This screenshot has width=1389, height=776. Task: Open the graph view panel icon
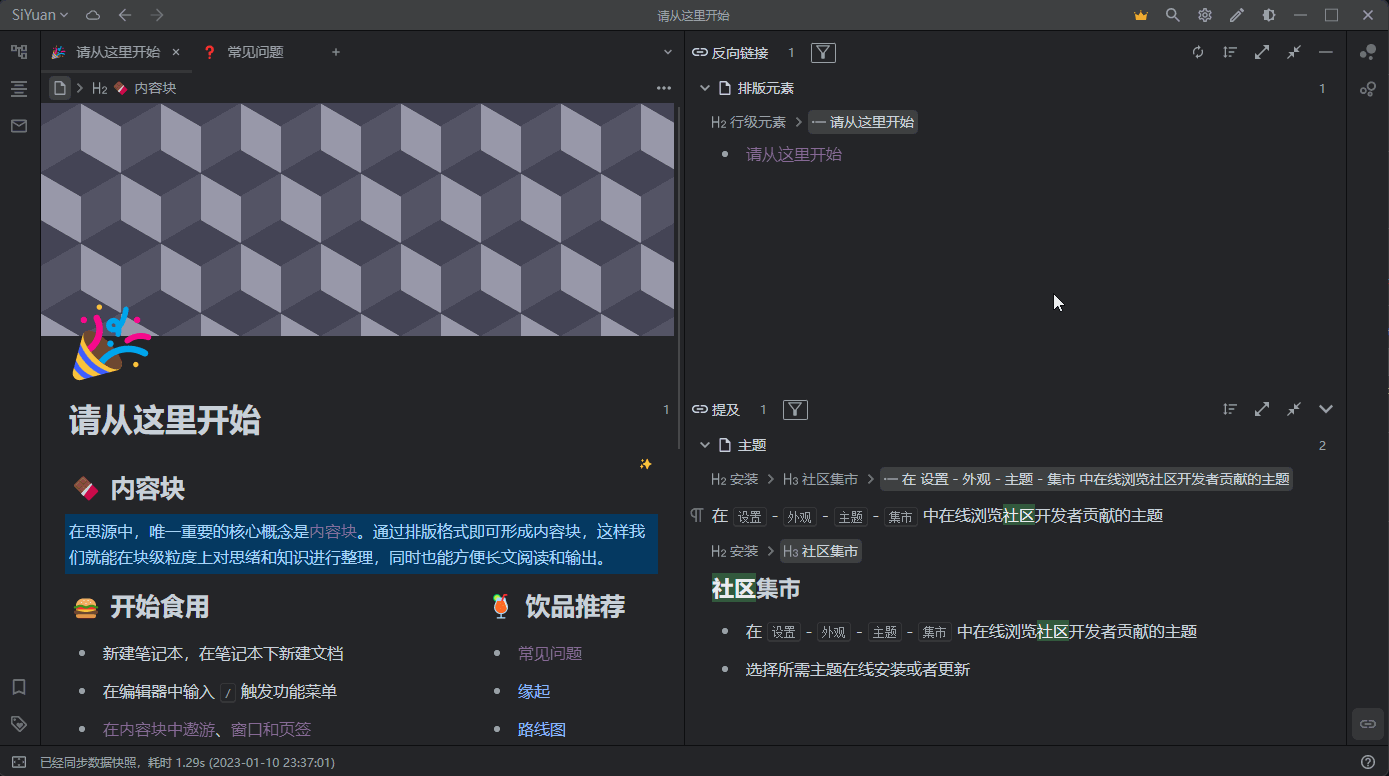[x=1368, y=52]
